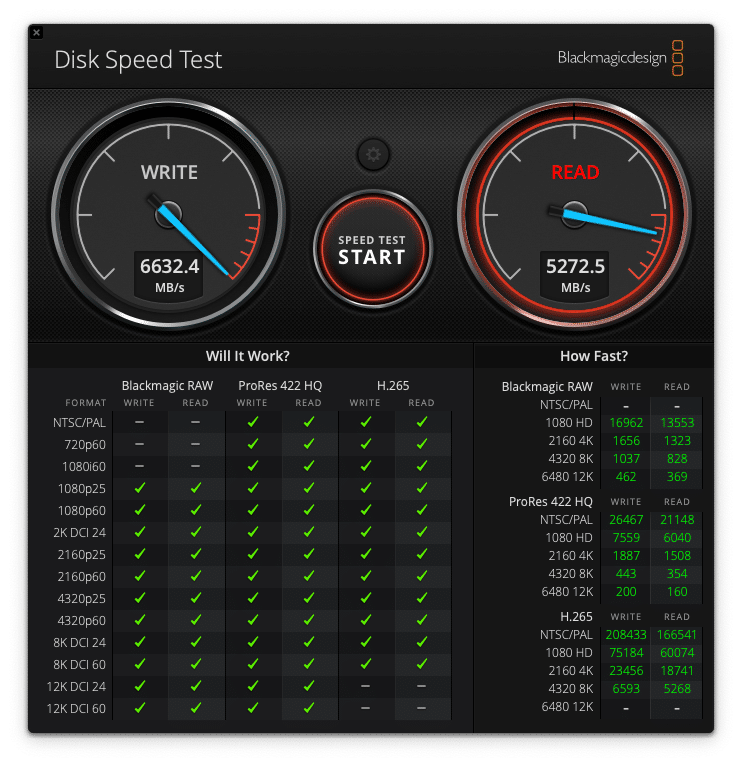Click ProRes 6480 12K write value 200
The image size is (742, 765).
(626, 592)
